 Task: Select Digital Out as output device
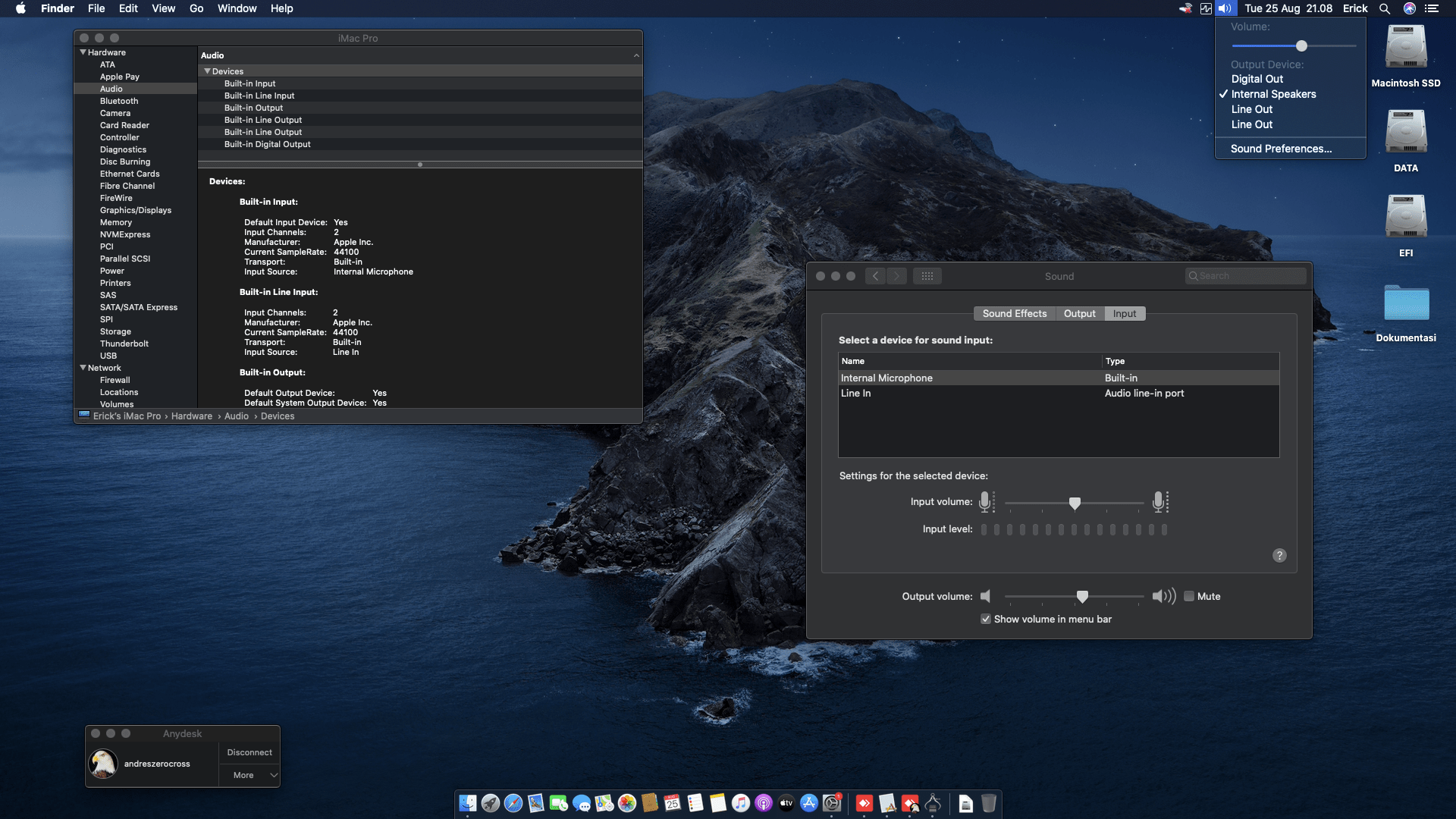1257,79
